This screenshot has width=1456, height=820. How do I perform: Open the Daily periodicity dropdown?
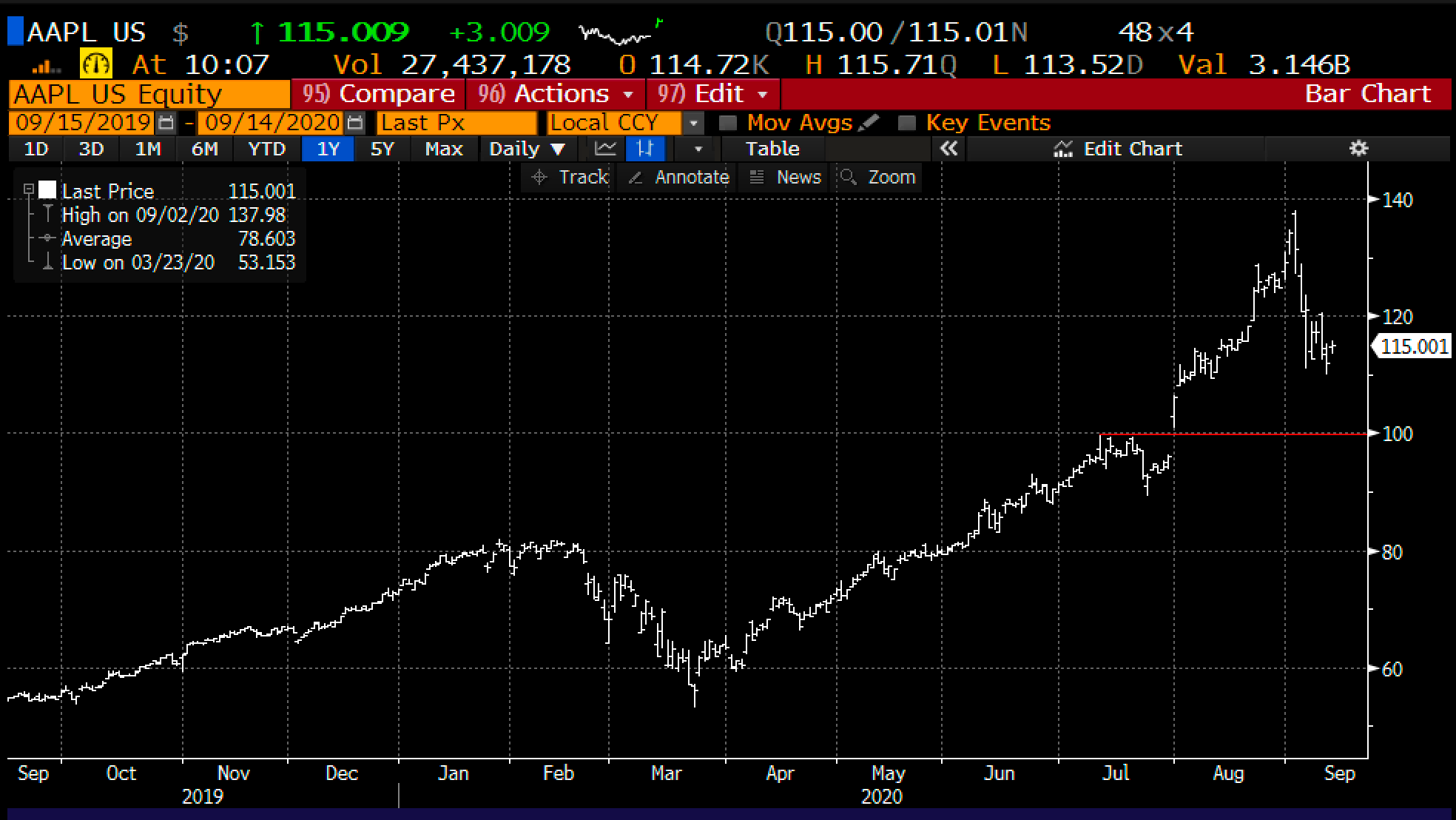pyautogui.click(x=527, y=149)
